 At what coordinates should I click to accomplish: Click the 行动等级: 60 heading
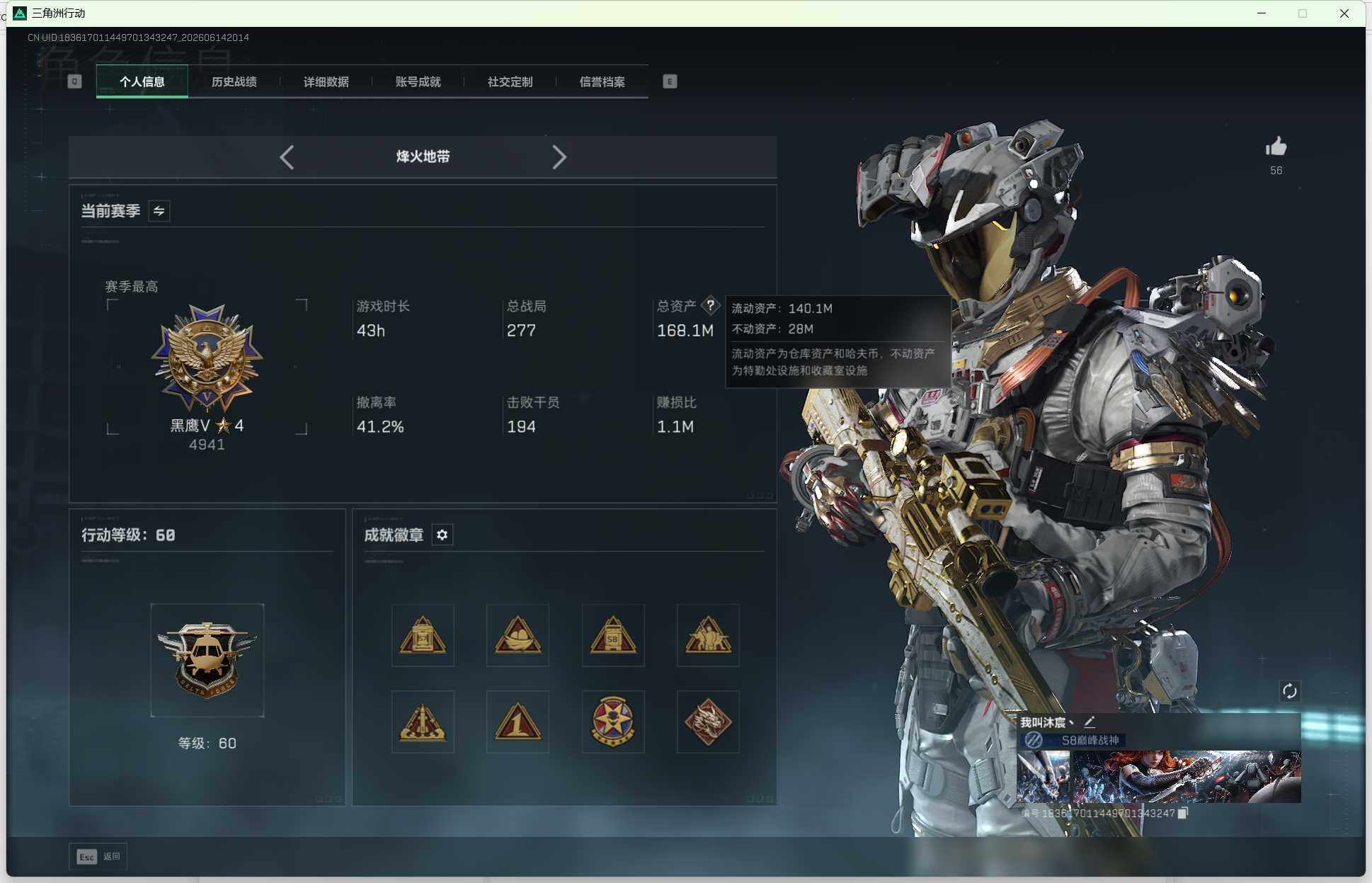128,535
